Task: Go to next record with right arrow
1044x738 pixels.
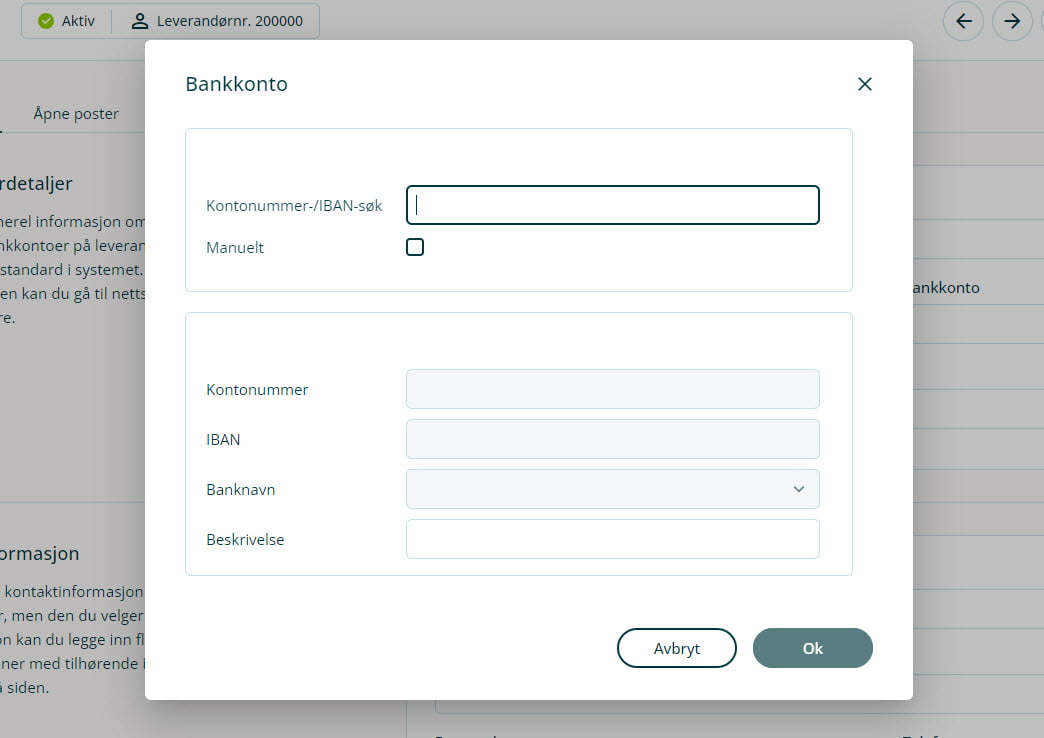Action: (1012, 21)
